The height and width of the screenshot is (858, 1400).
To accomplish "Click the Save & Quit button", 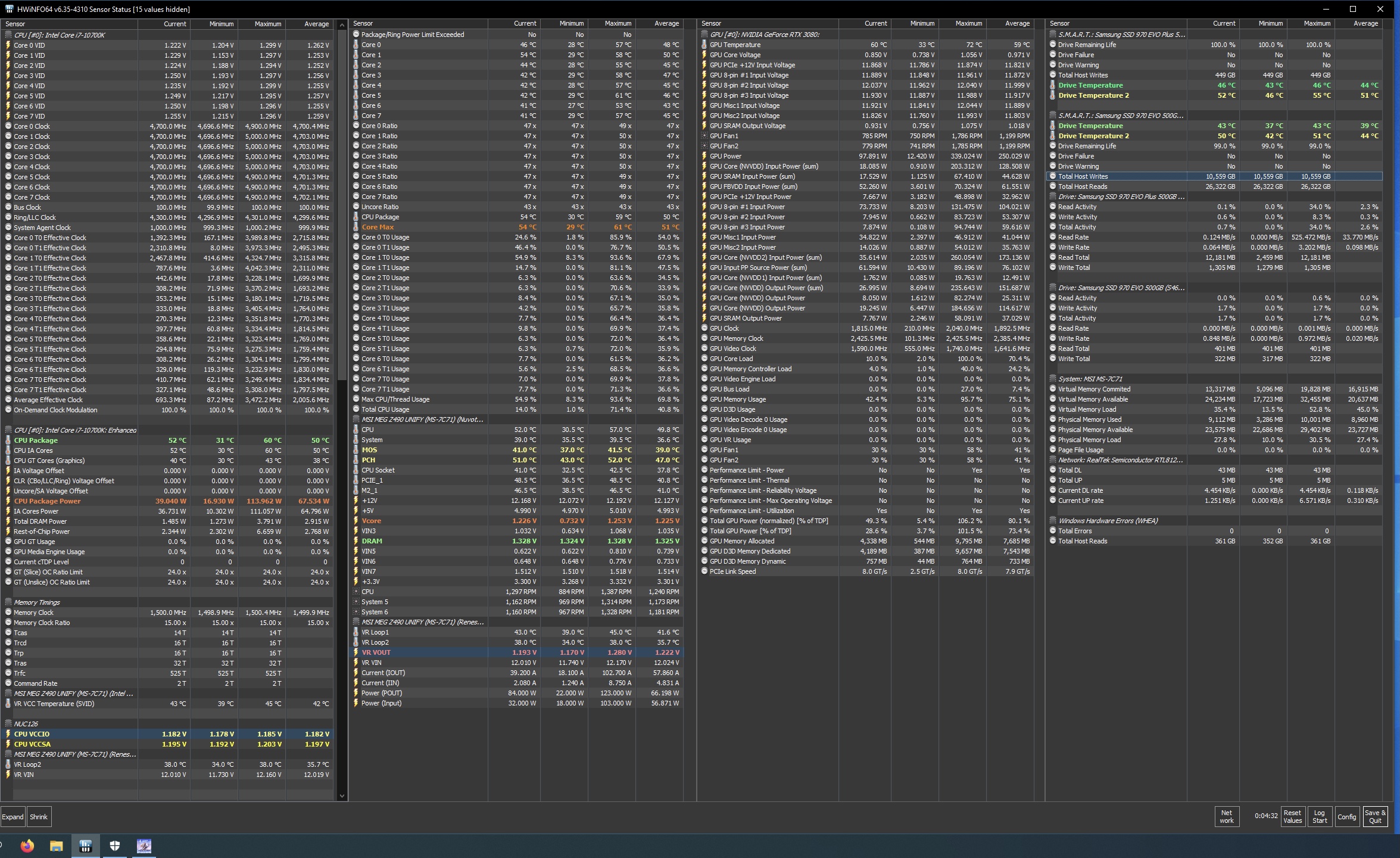I will (x=1375, y=816).
